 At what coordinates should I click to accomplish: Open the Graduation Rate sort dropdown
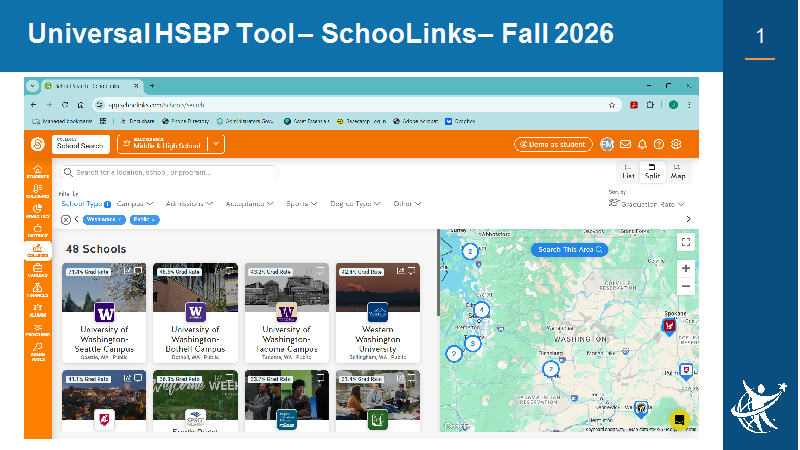(647, 204)
